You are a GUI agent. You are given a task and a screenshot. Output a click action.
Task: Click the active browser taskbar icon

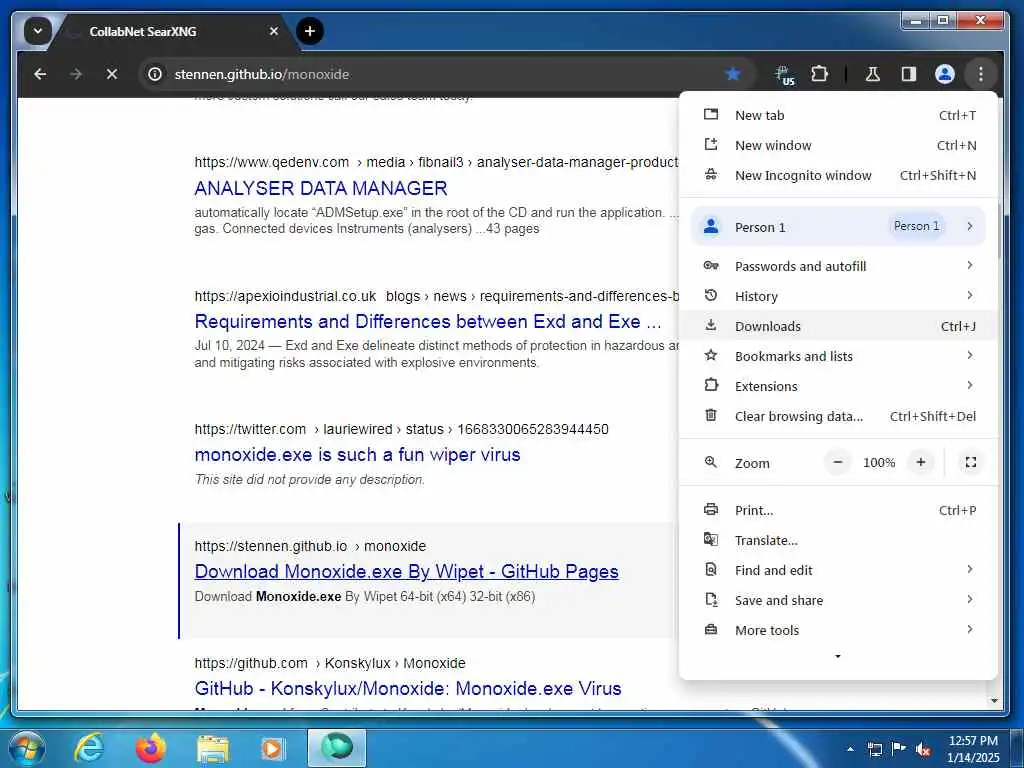[x=337, y=748]
